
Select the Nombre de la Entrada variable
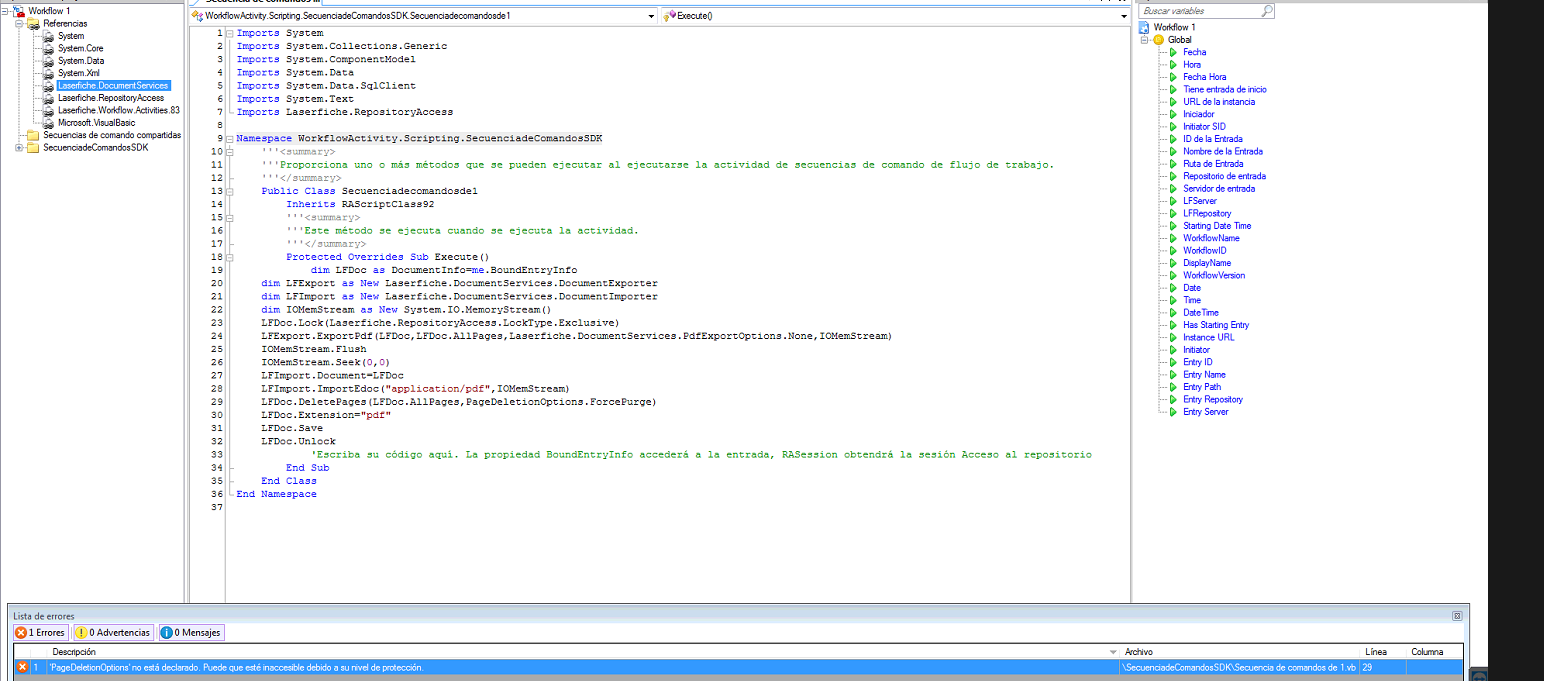1222,151
